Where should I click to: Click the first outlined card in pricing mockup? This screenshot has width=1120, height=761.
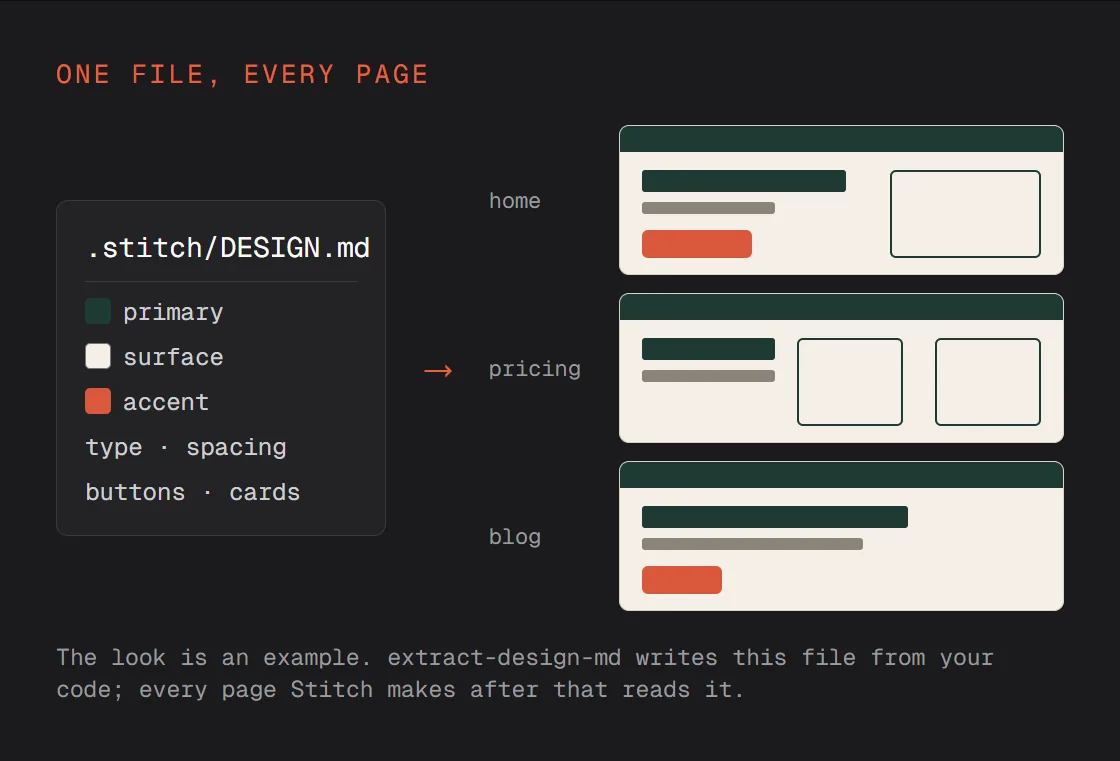pos(849,382)
